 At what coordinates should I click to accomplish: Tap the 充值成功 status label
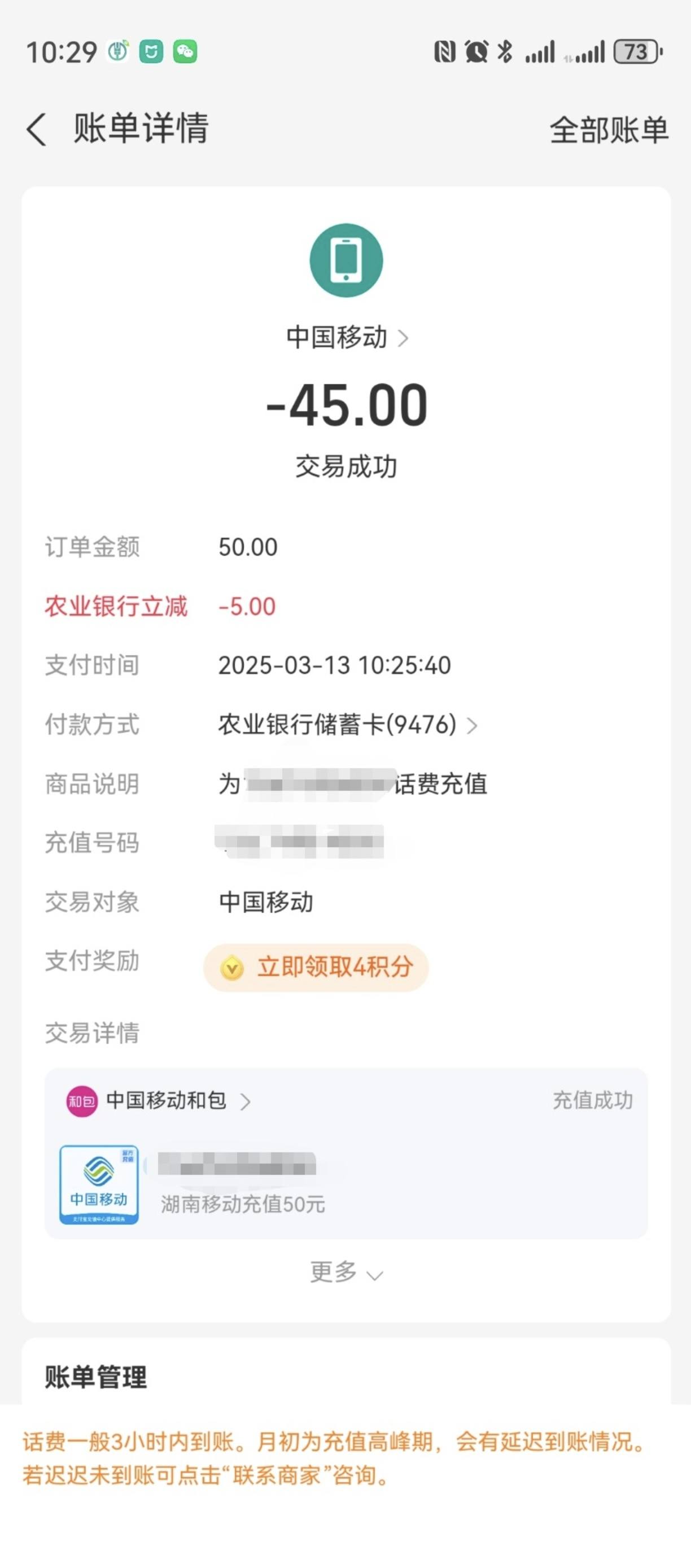592,1100
